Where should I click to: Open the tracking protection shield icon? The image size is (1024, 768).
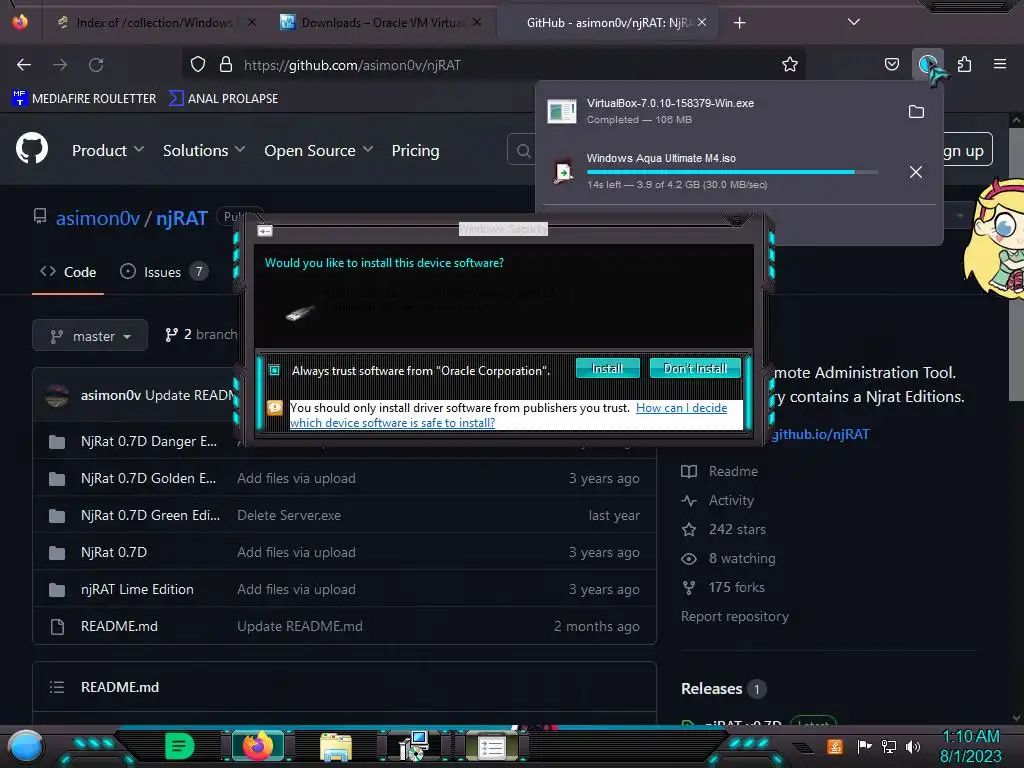pos(198,64)
